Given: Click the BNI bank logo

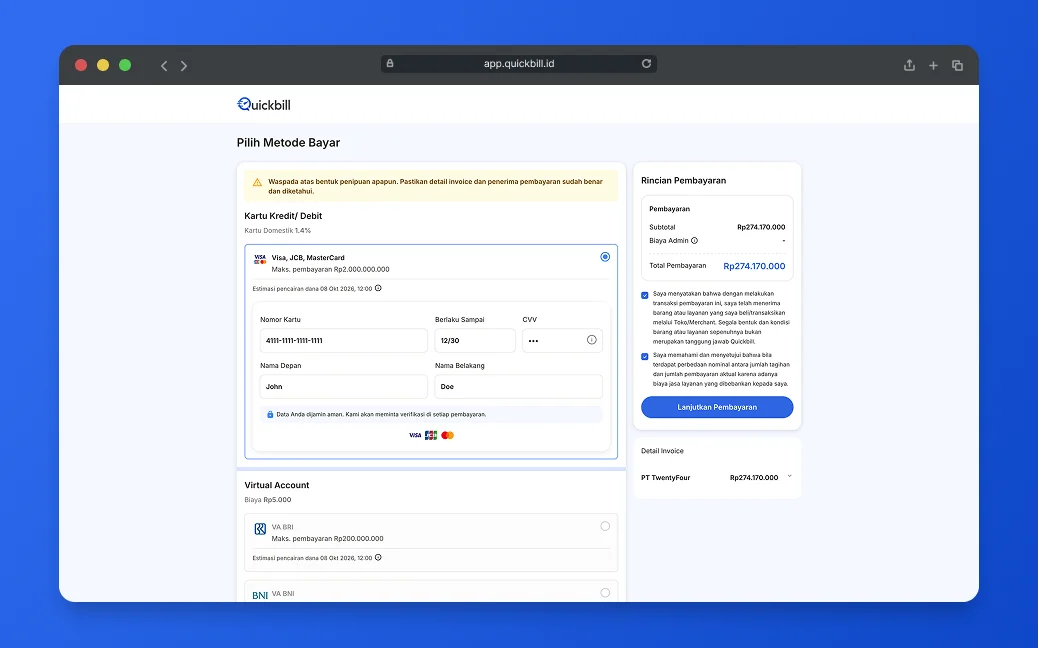Looking at the screenshot, I should pos(260,595).
